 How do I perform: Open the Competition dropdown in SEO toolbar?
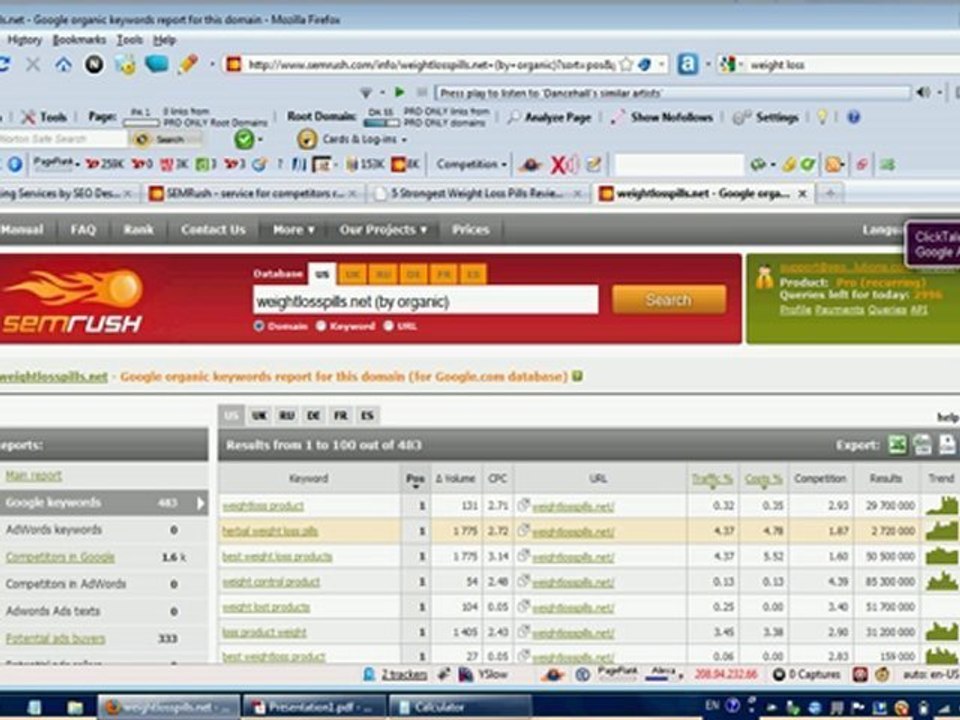click(x=471, y=164)
